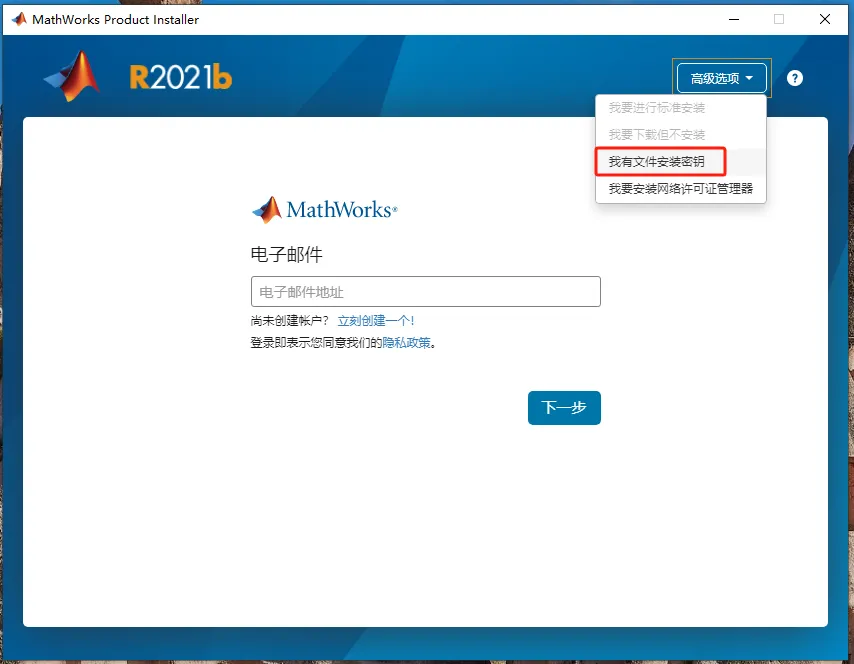Click the R2021b version text

(181, 77)
